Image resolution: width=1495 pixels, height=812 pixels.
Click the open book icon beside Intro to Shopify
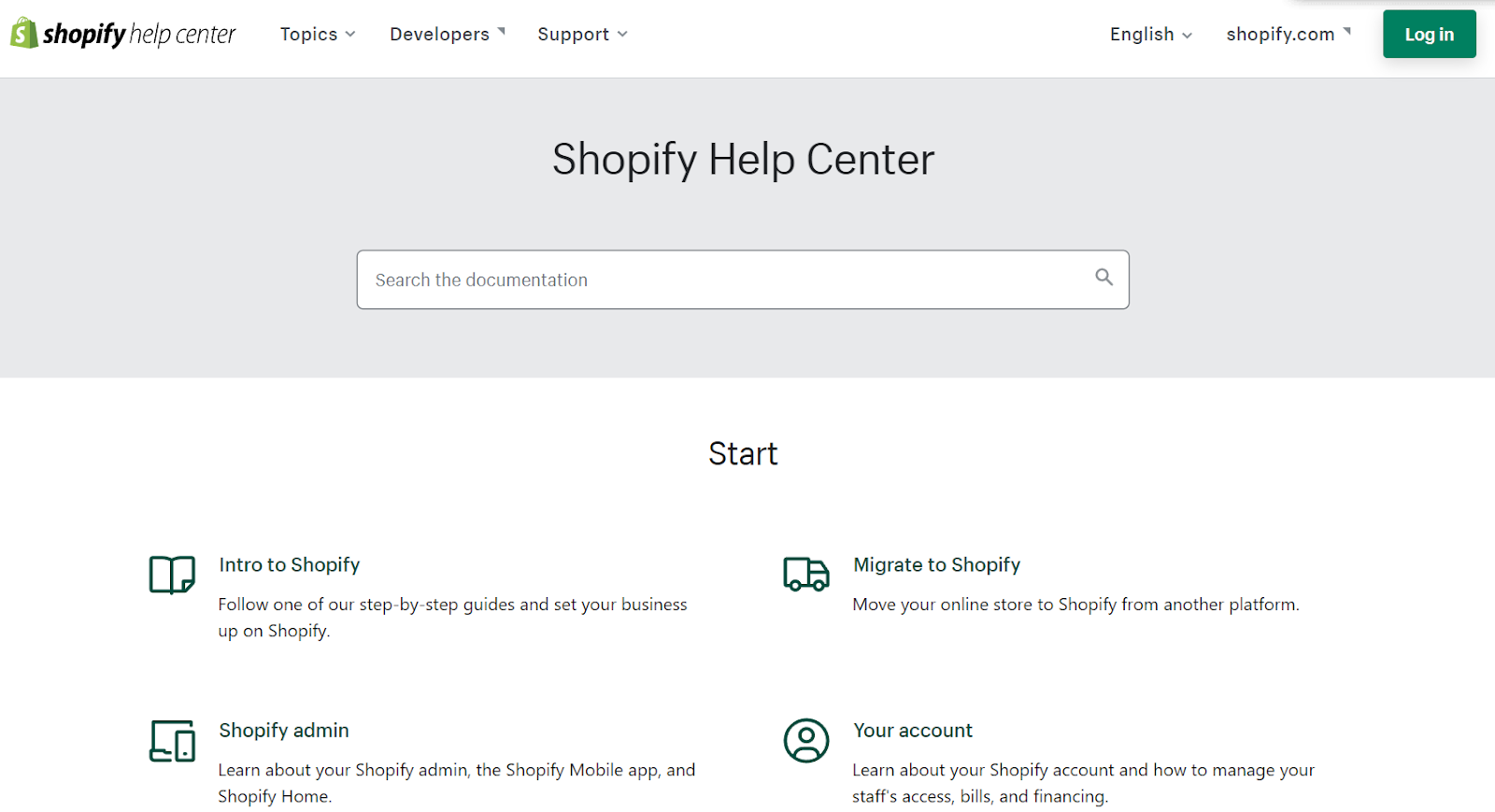[x=172, y=575]
